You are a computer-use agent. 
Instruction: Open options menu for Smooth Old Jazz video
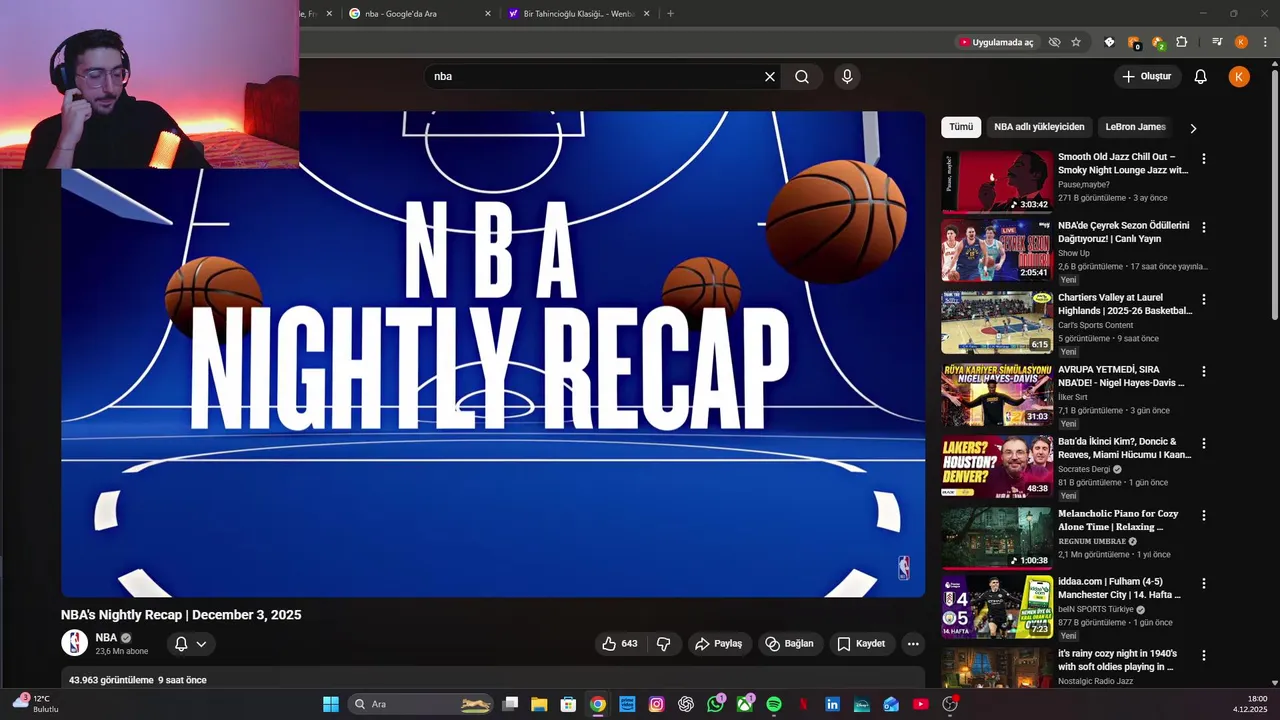click(x=1204, y=159)
